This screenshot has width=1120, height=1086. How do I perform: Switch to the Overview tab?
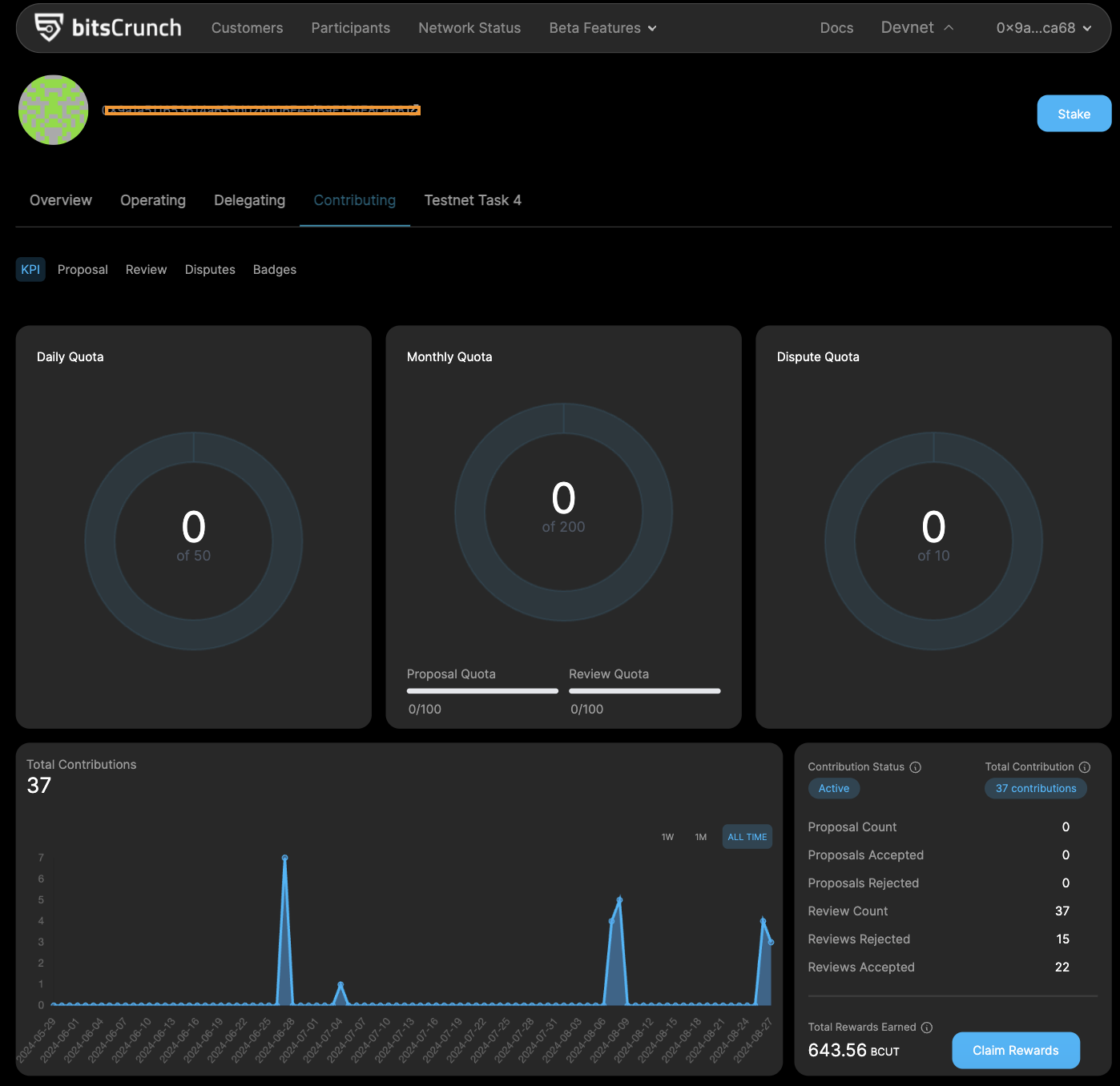pos(61,200)
